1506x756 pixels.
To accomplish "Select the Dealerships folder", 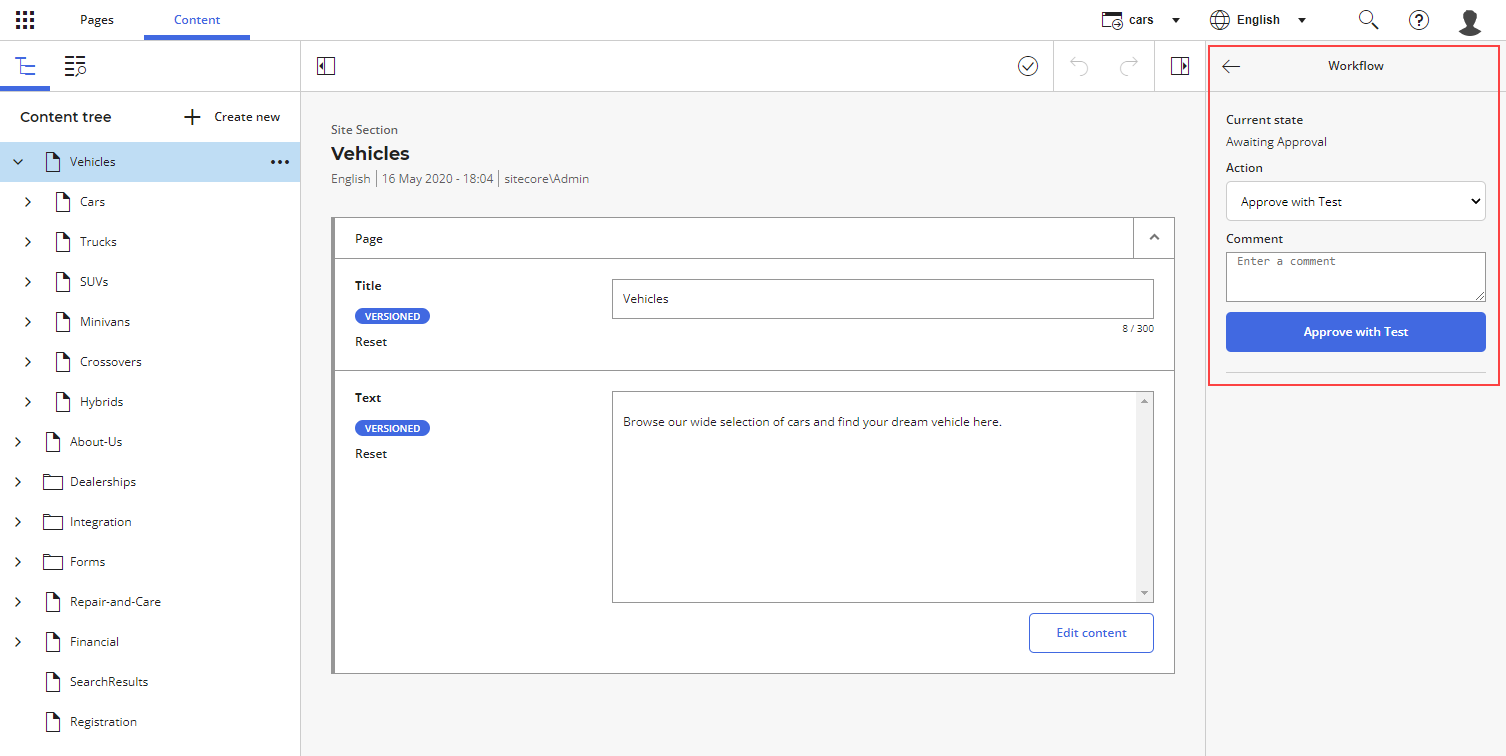I will tap(102, 482).
